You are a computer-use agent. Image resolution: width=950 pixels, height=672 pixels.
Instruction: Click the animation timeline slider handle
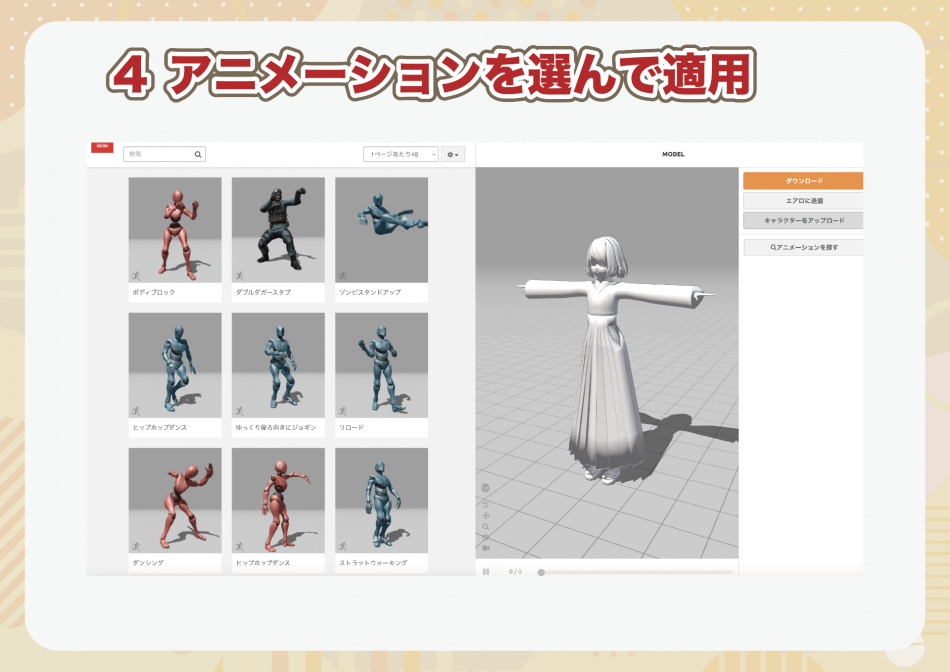(541, 572)
